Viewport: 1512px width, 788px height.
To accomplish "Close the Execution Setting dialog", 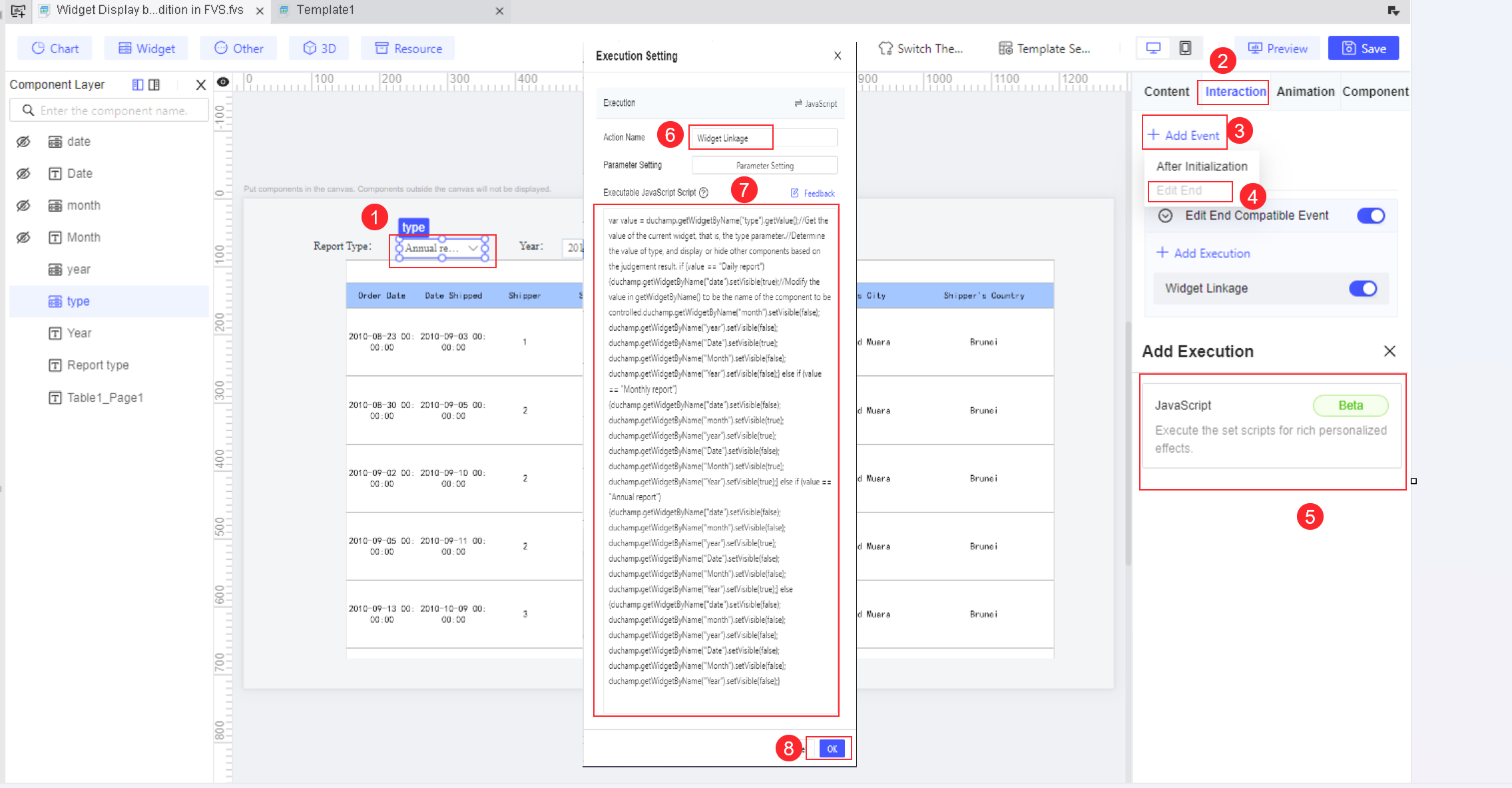I will pyautogui.click(x=838, y=56).
